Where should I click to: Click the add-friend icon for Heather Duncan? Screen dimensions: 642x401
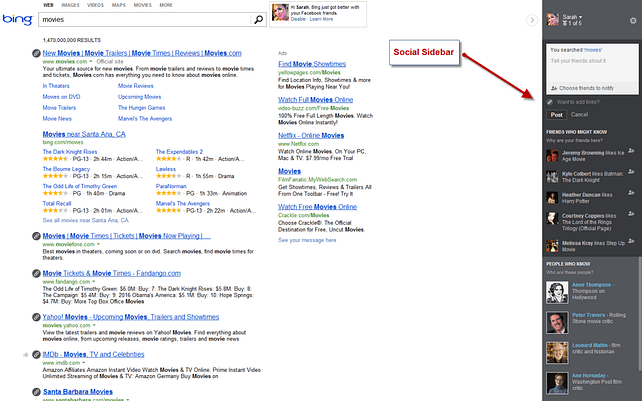(631, 193)
